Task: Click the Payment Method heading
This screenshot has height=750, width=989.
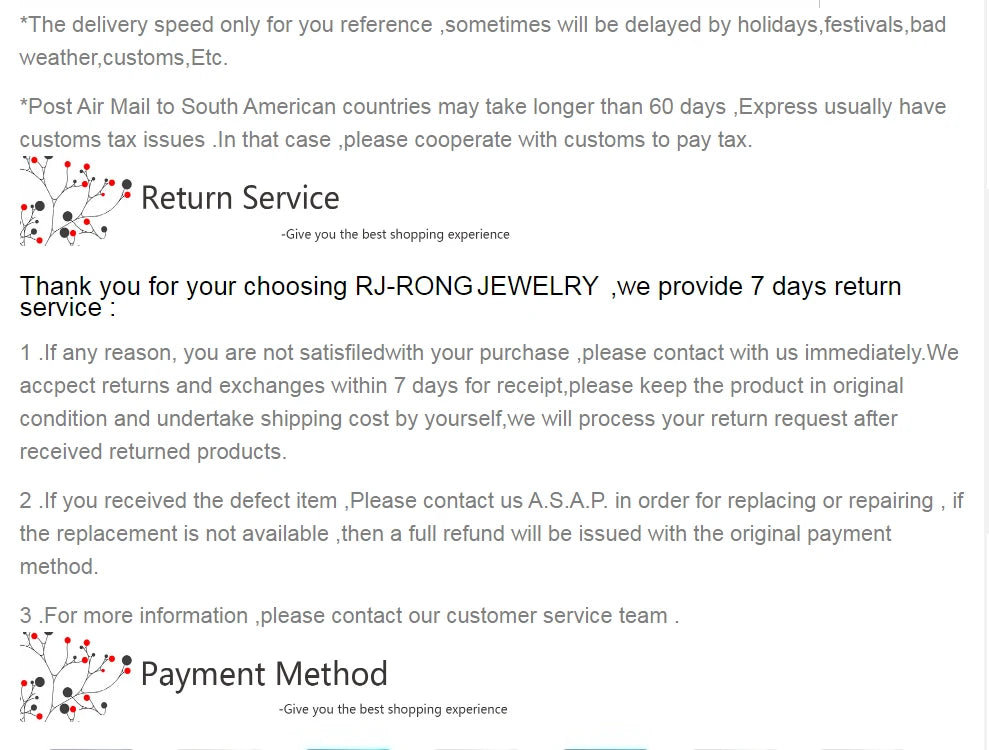Action: pos(264,674)
